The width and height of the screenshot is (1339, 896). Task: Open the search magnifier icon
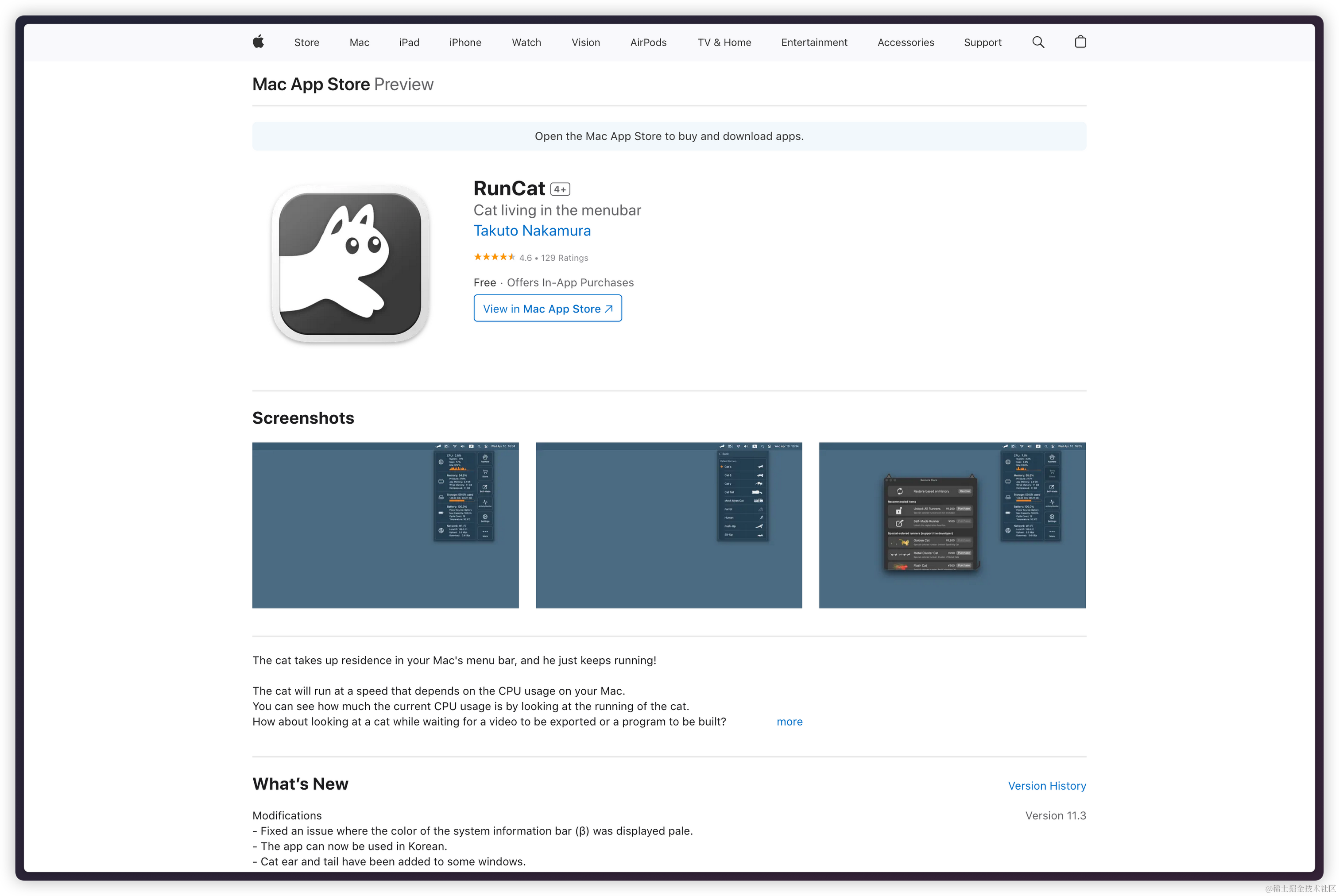(1038, 42)
